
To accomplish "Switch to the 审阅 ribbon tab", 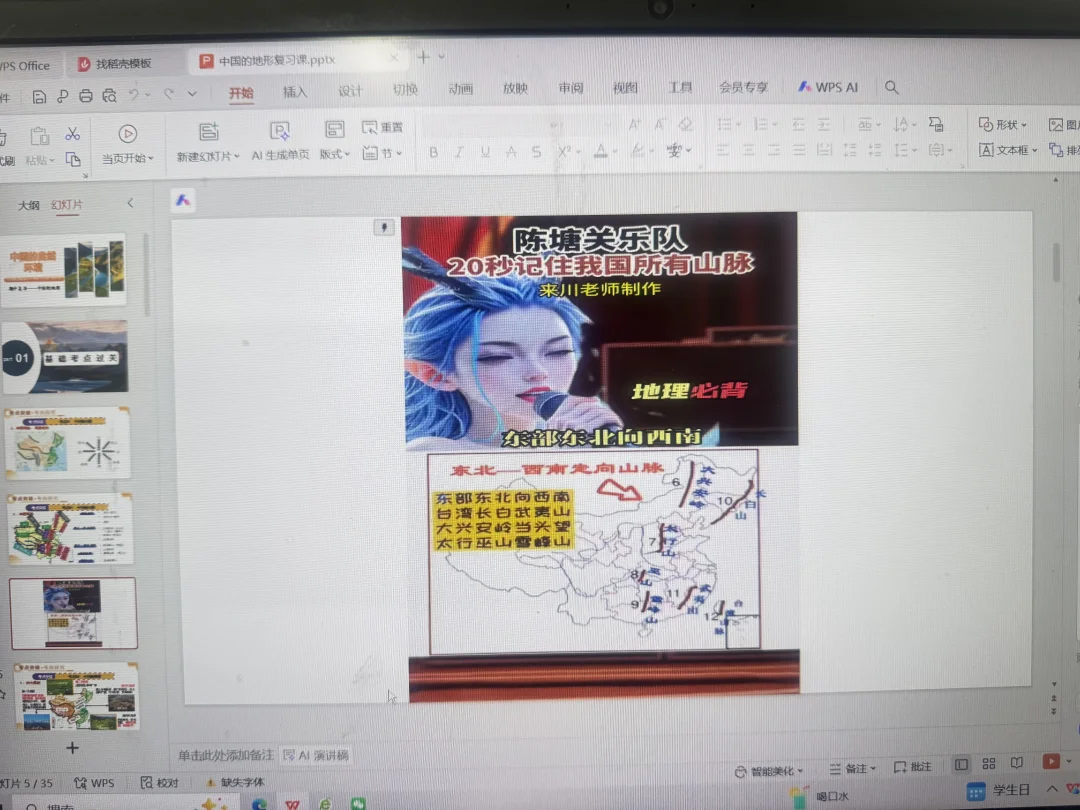I will [x=570, y=88].
